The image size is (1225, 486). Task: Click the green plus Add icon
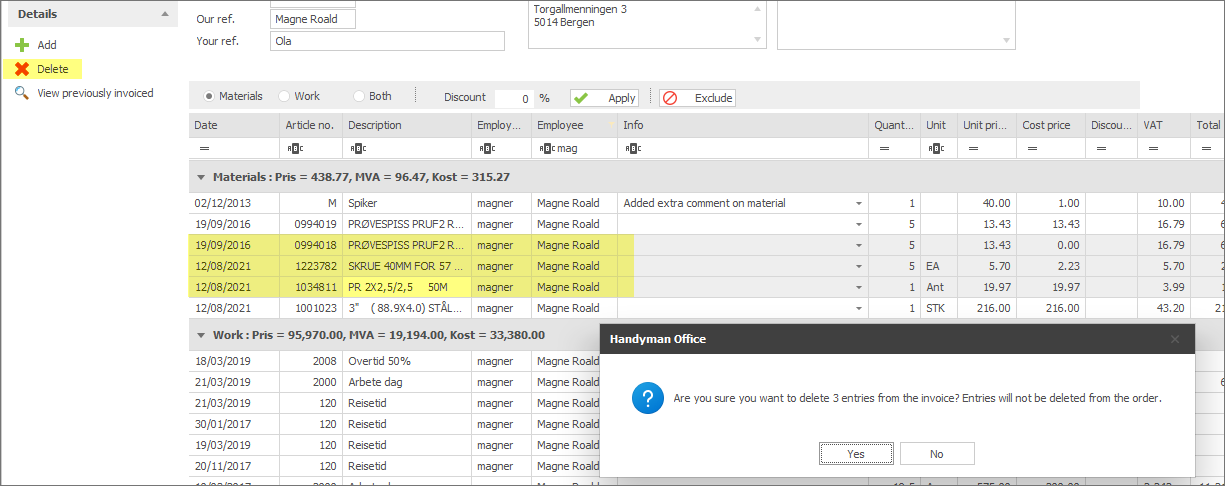[x=21, y=45]
